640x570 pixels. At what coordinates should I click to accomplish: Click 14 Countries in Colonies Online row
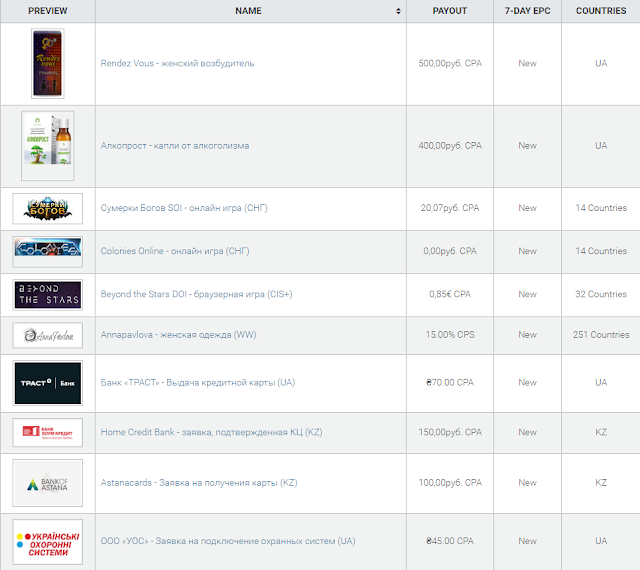[601, 251]
